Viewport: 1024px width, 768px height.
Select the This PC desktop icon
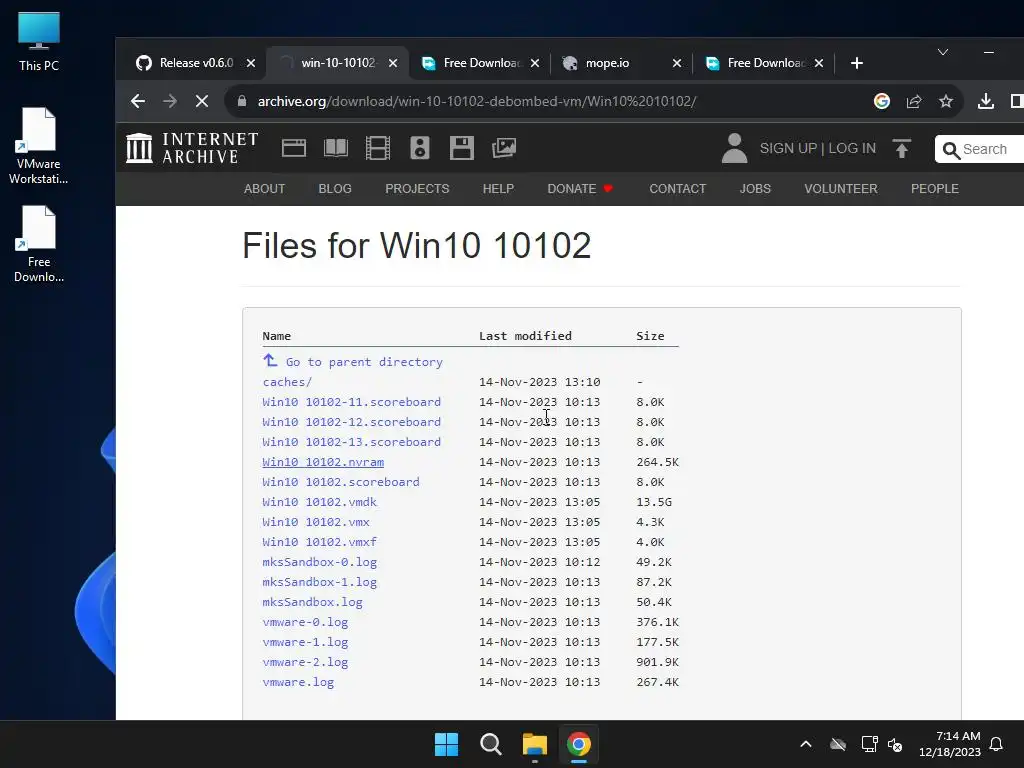(x=39, y=42)
